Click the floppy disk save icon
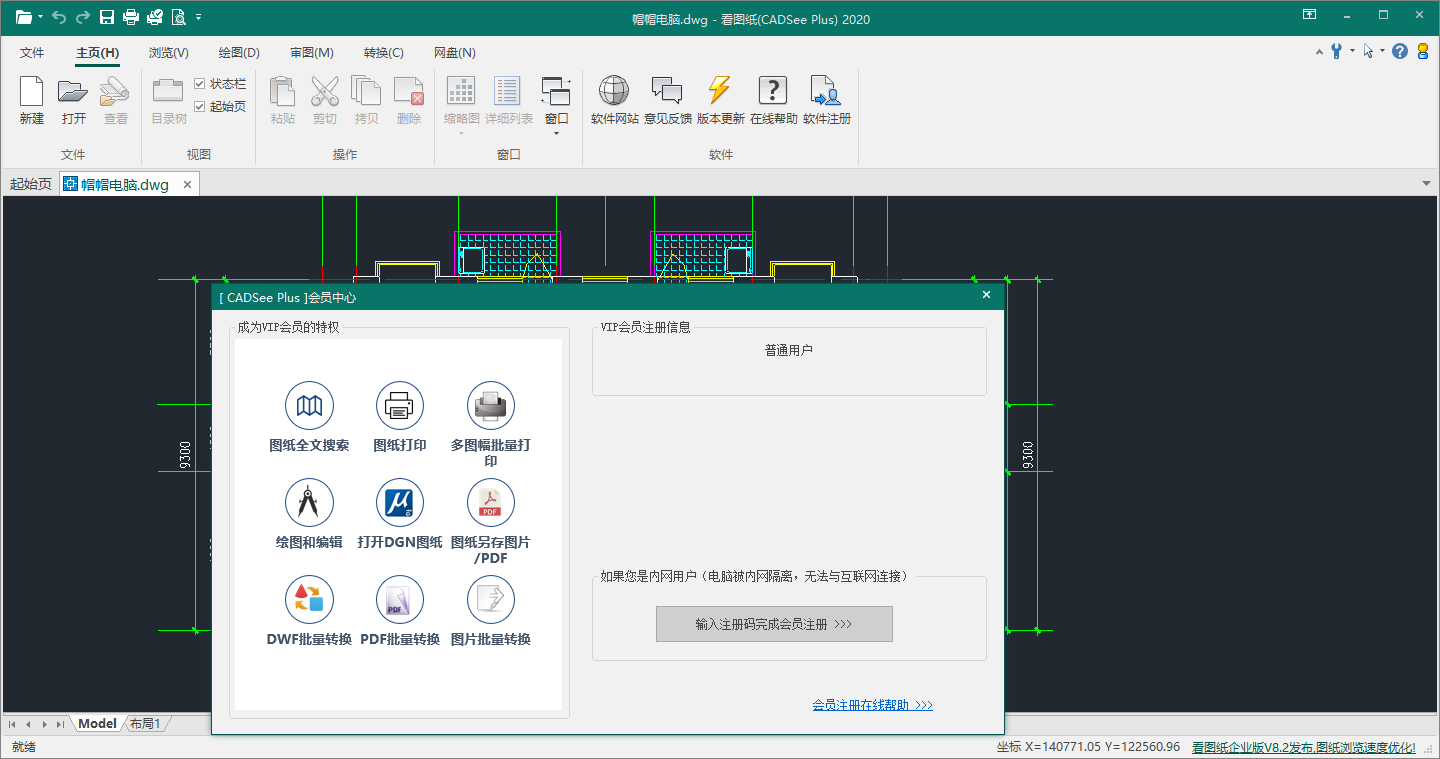1440x759 pixels. tap(107, 17)
